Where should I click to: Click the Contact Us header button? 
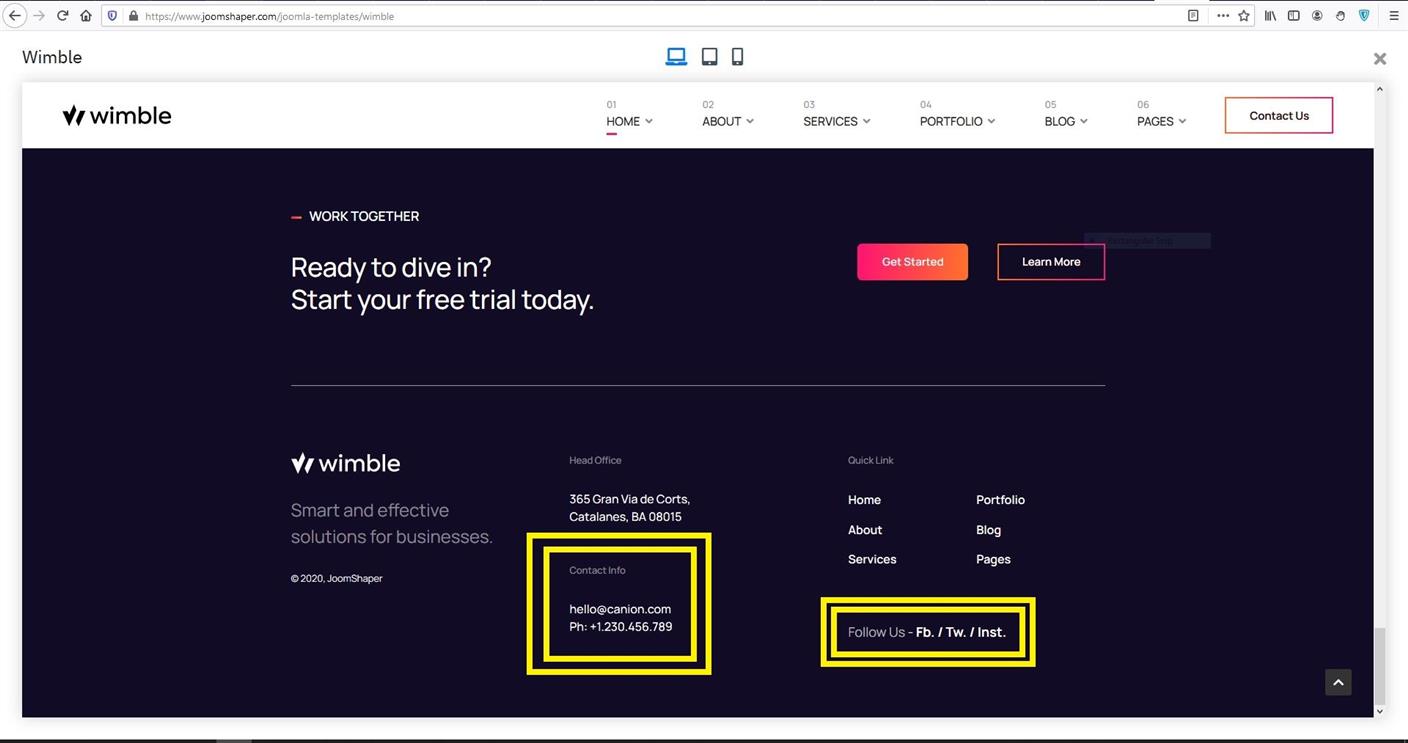coord(1278,115)
